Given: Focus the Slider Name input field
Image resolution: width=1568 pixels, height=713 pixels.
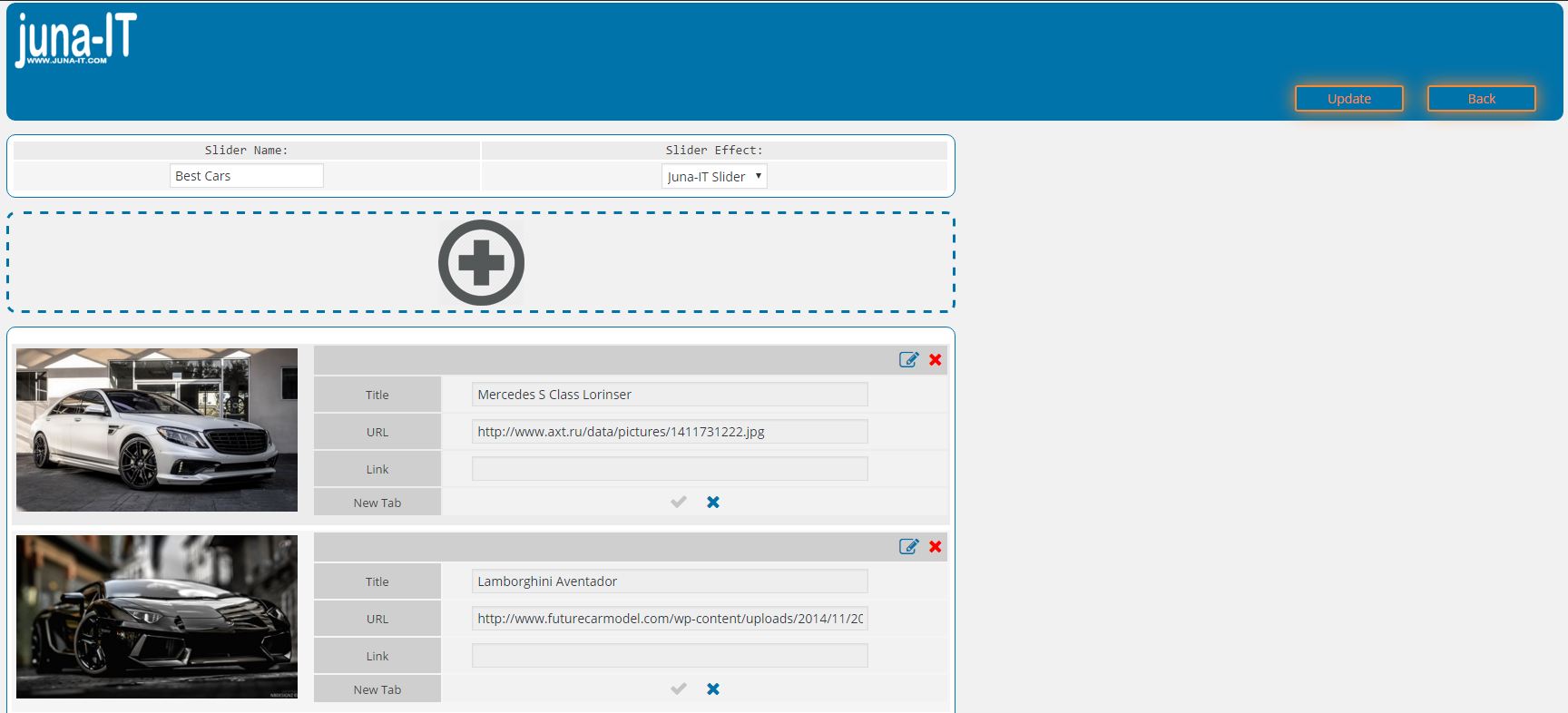Looking at the screenshot, I should tap(247, 176).
